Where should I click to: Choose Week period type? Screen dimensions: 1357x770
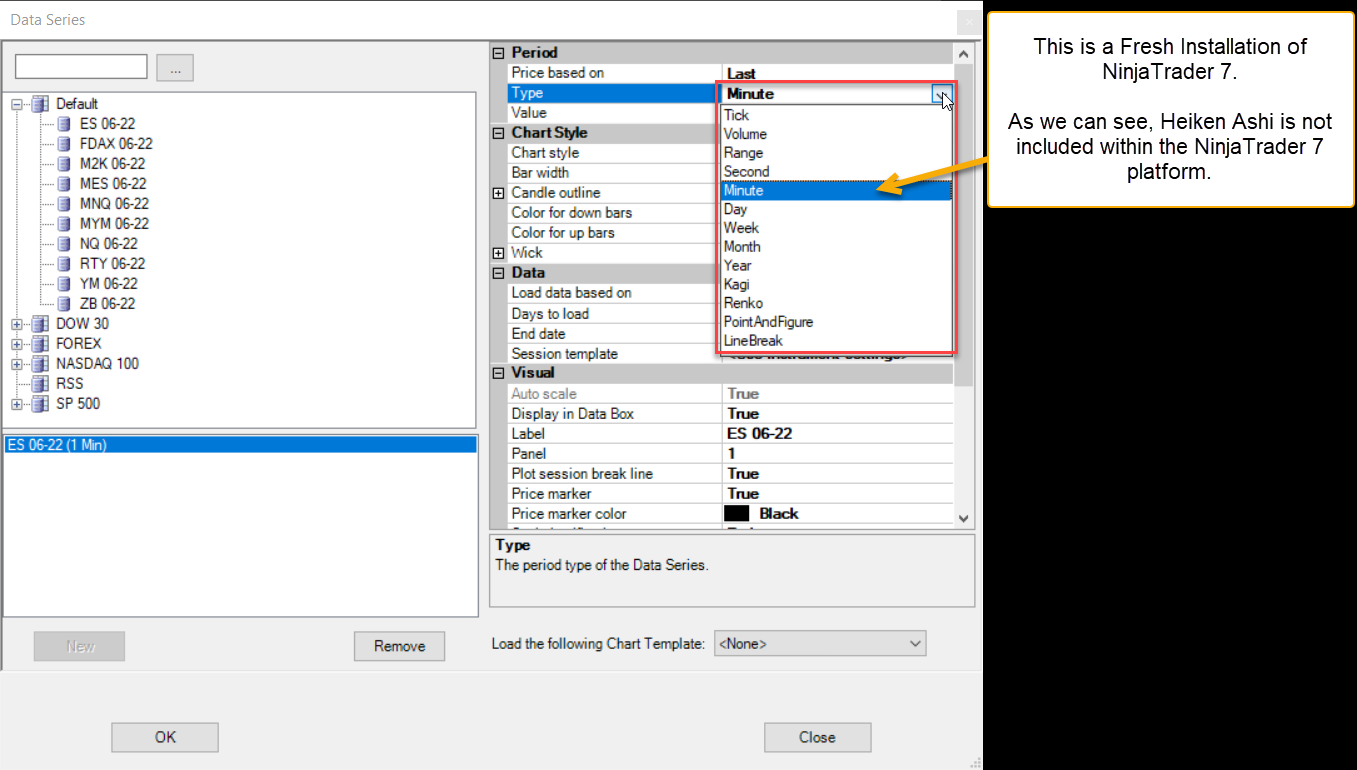pyautogui.click(x=836, y=228)
